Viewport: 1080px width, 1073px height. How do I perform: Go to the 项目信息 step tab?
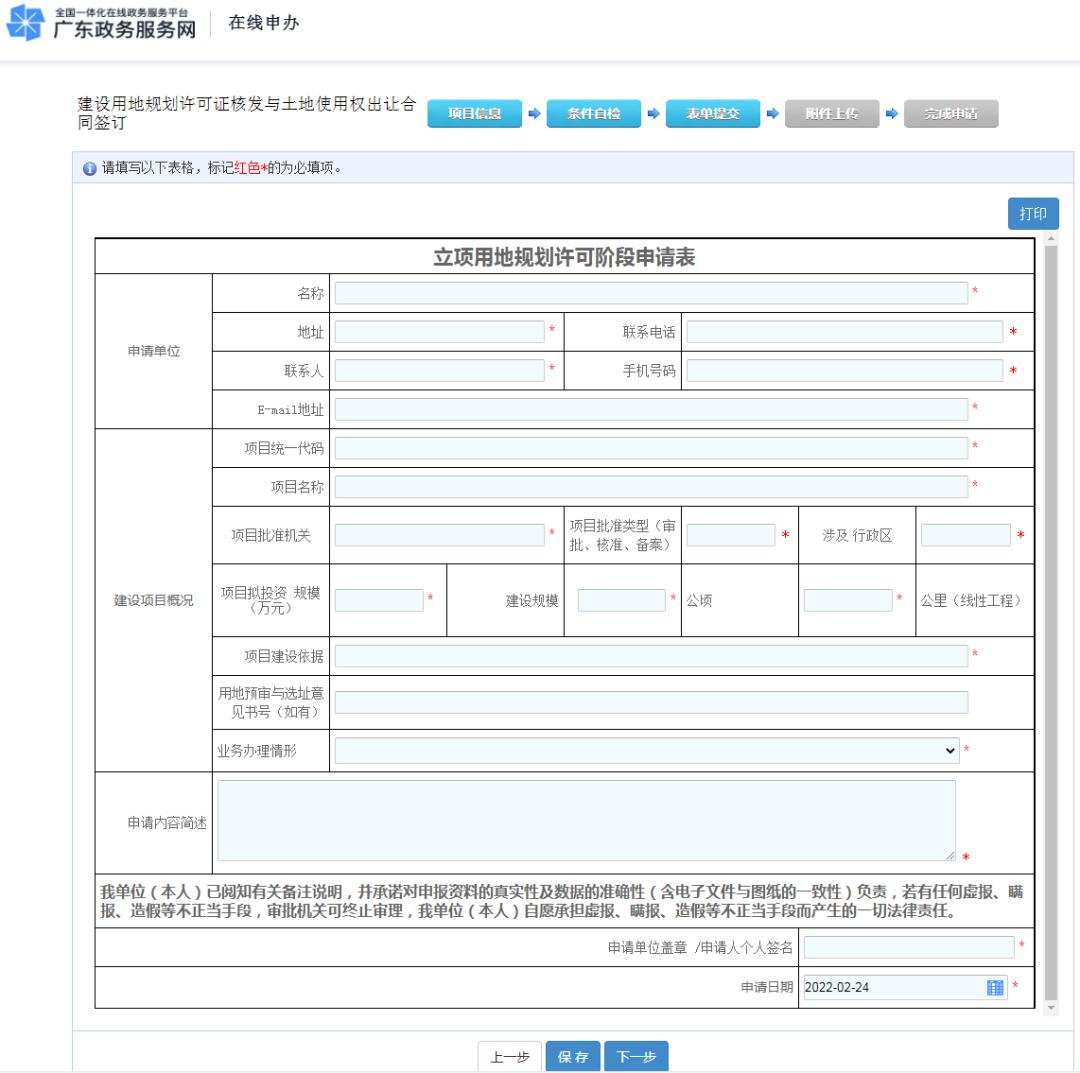[x=474, y=114]
